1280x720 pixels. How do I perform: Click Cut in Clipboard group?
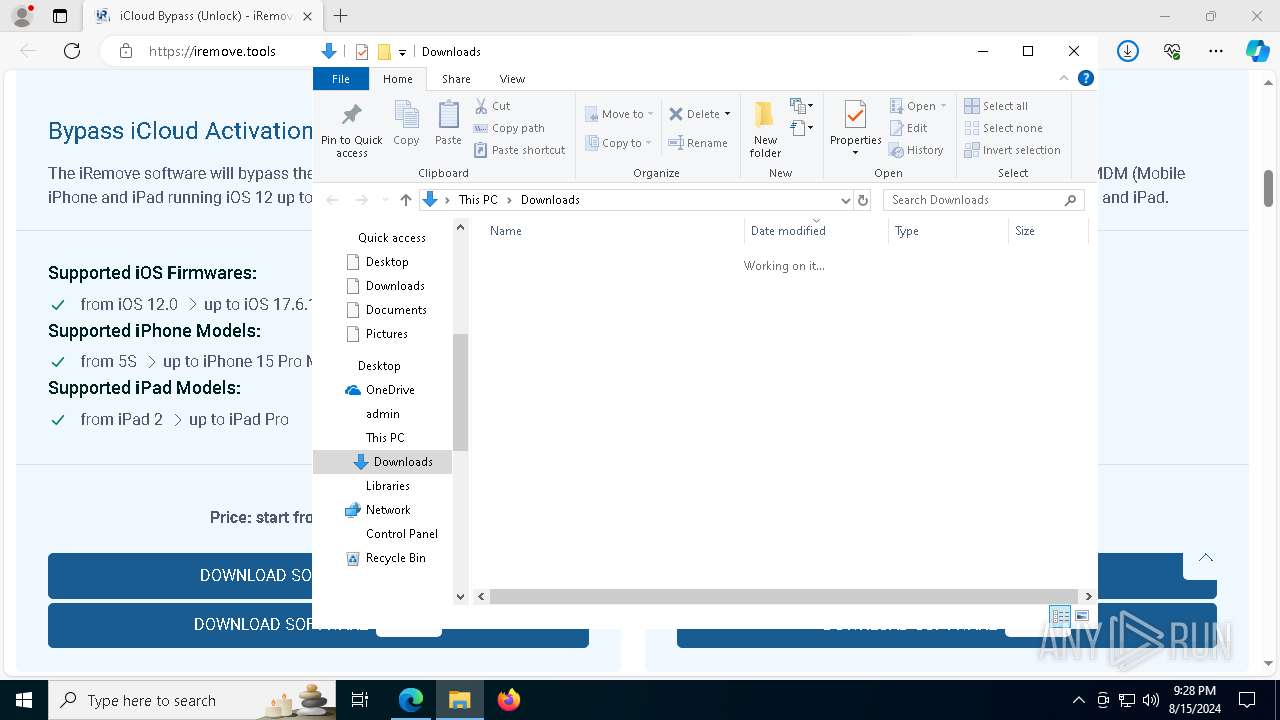pos(492,106)
